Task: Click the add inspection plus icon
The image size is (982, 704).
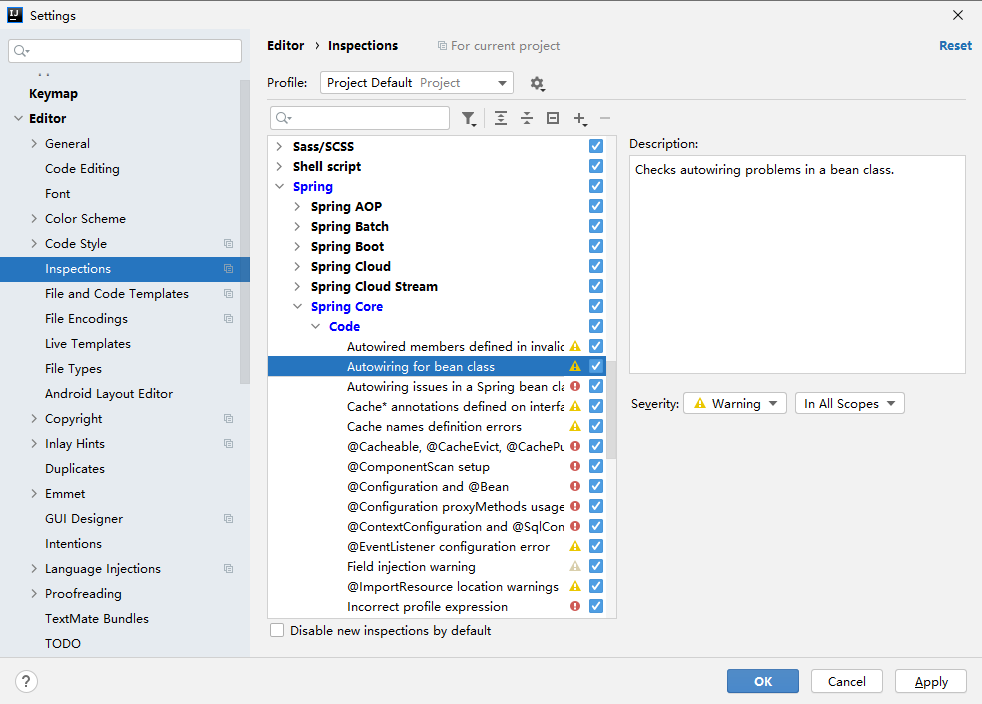Action: coord(579,119)
